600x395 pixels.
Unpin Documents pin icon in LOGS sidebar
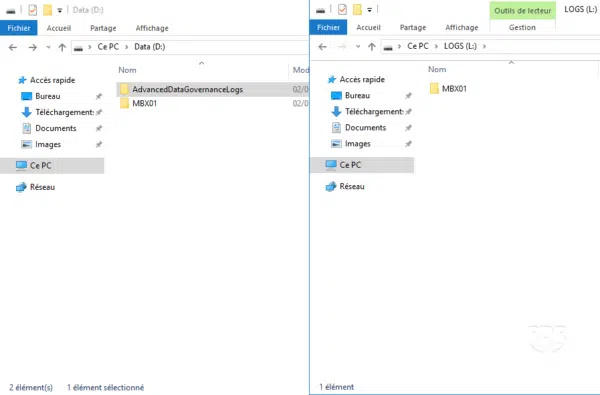[408, 127]
